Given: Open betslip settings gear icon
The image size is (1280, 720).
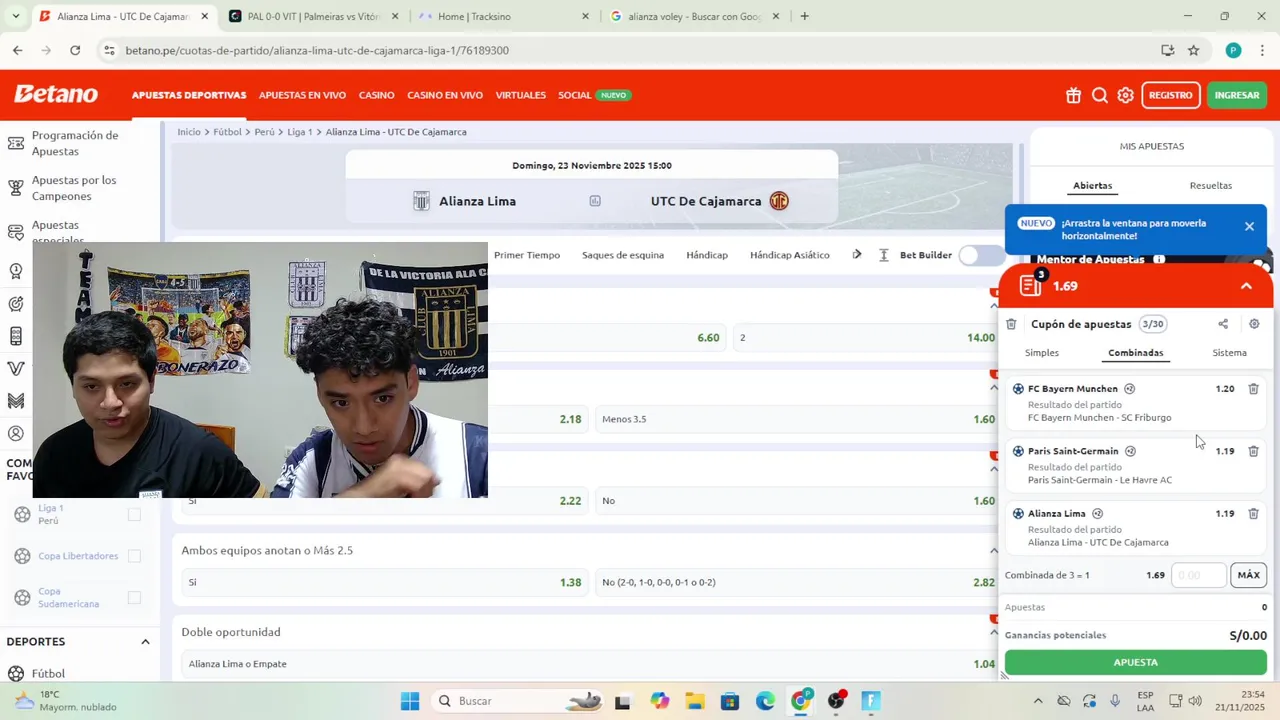Looking at the screenshot, I should click(x=1254, y=324).
